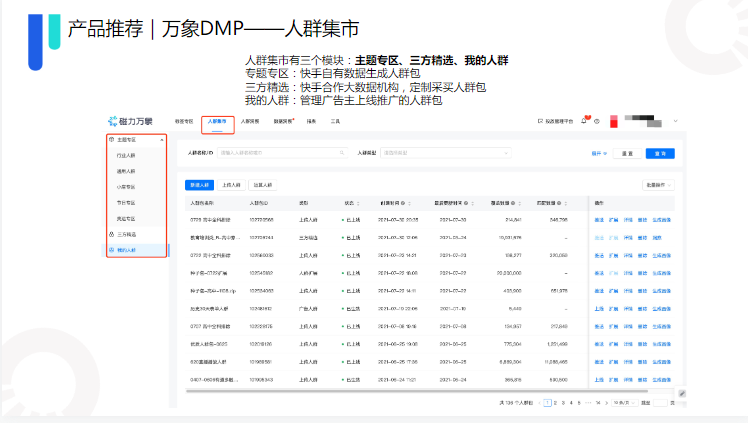The image size is (748, 423).
Task: Open the 工具 tab
Action: 335,122
